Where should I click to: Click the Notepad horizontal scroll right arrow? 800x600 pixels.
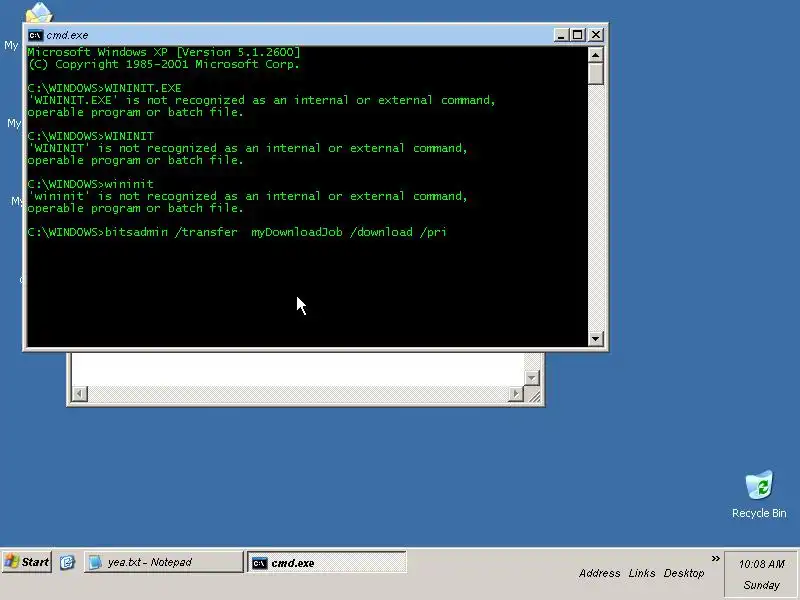[516, 393]
